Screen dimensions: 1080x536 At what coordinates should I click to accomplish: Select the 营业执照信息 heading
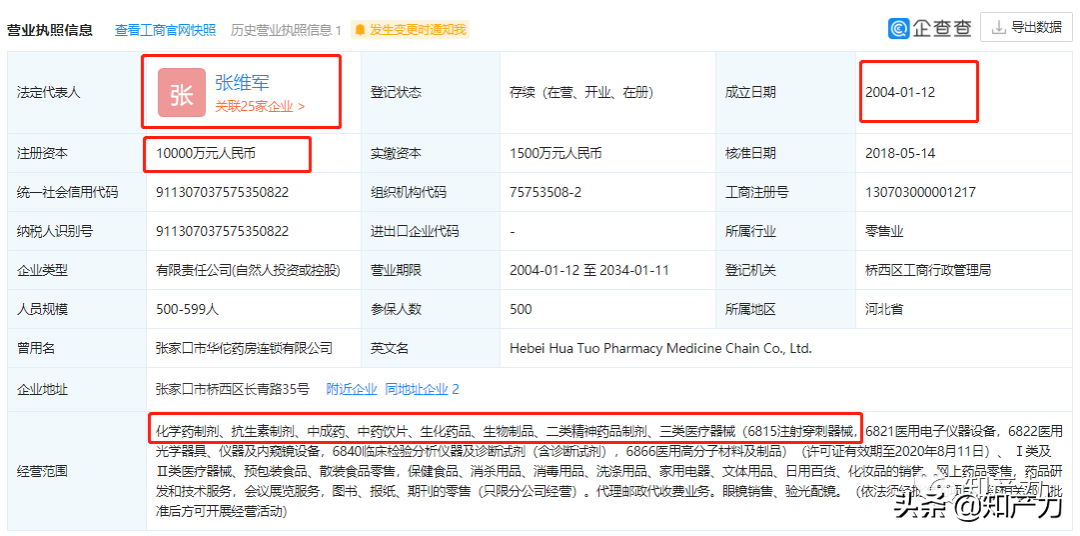50,30
